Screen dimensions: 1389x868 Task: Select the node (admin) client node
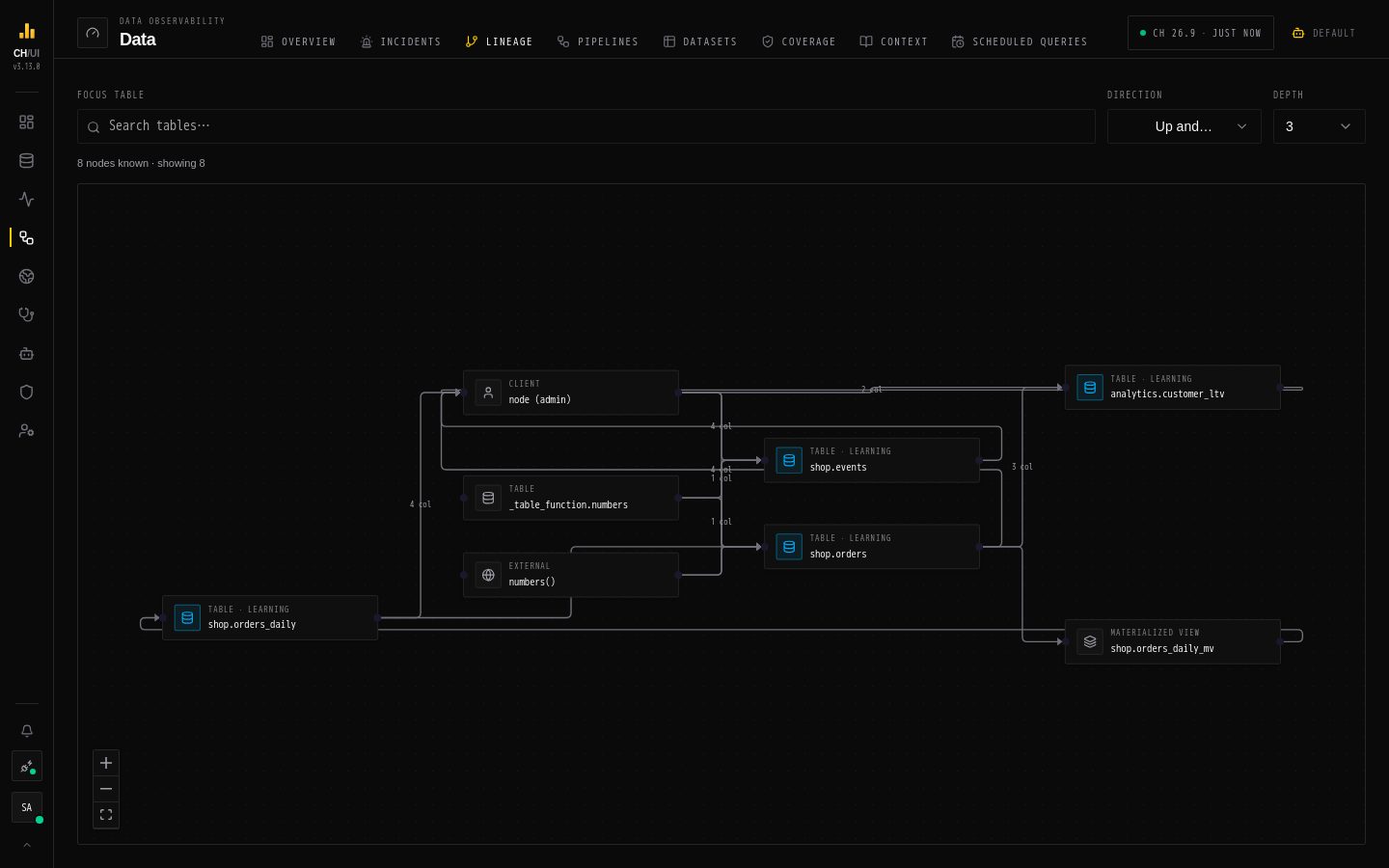pyautogui.click(x=571, y=393)
